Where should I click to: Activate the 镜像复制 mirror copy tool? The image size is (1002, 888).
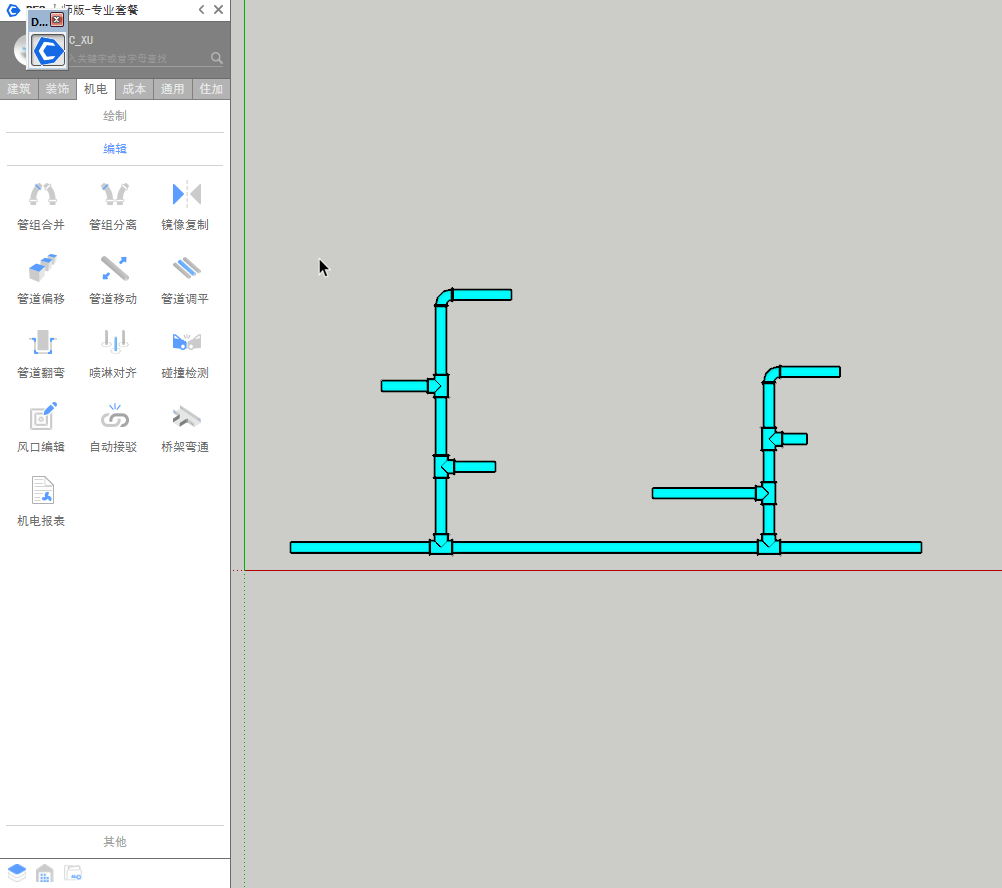(185, 204)
